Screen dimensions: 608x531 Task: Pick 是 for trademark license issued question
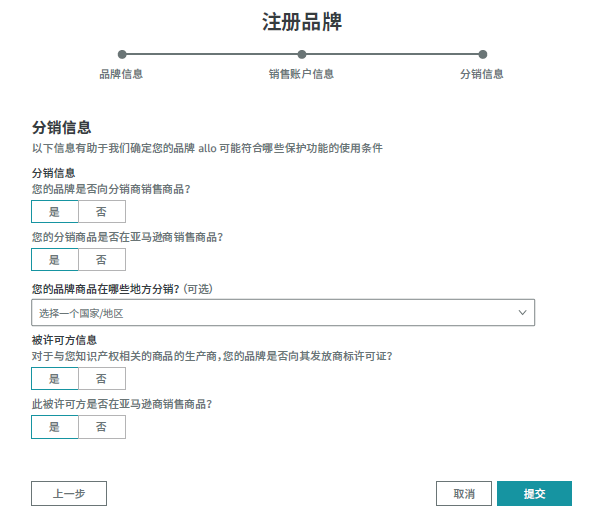click(x=55, y=379)
